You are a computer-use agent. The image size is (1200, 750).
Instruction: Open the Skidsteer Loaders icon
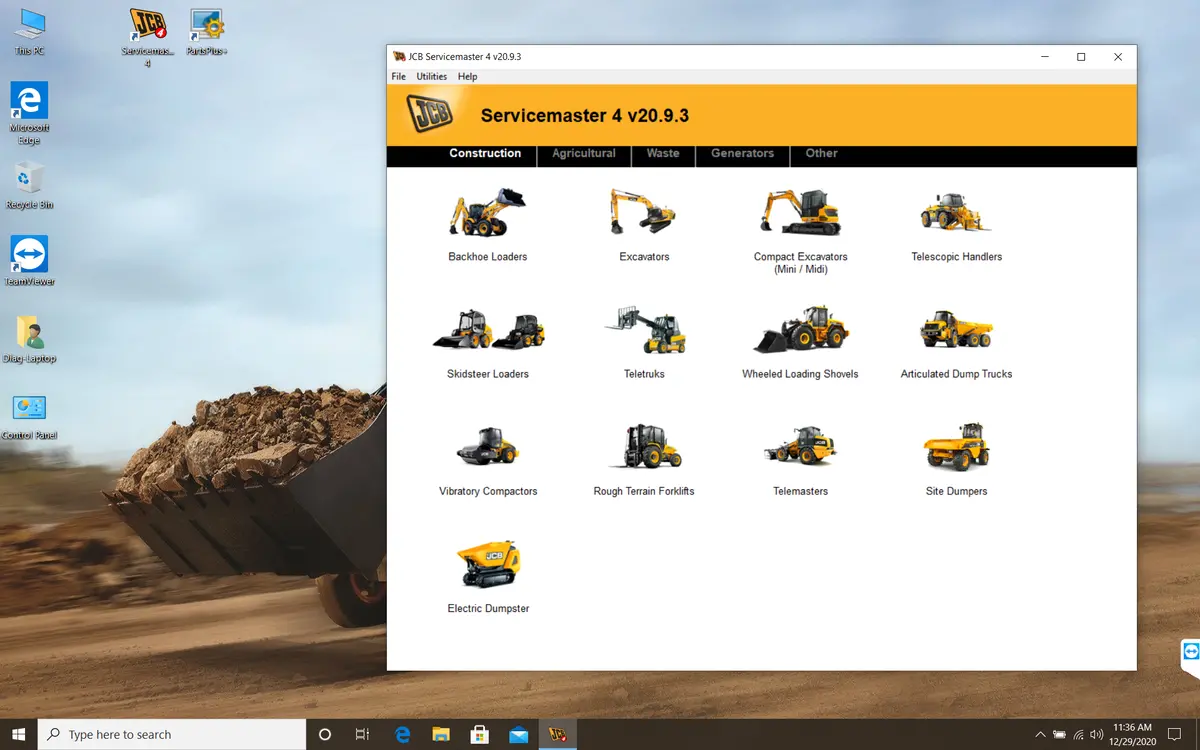(x=488, y=329)
